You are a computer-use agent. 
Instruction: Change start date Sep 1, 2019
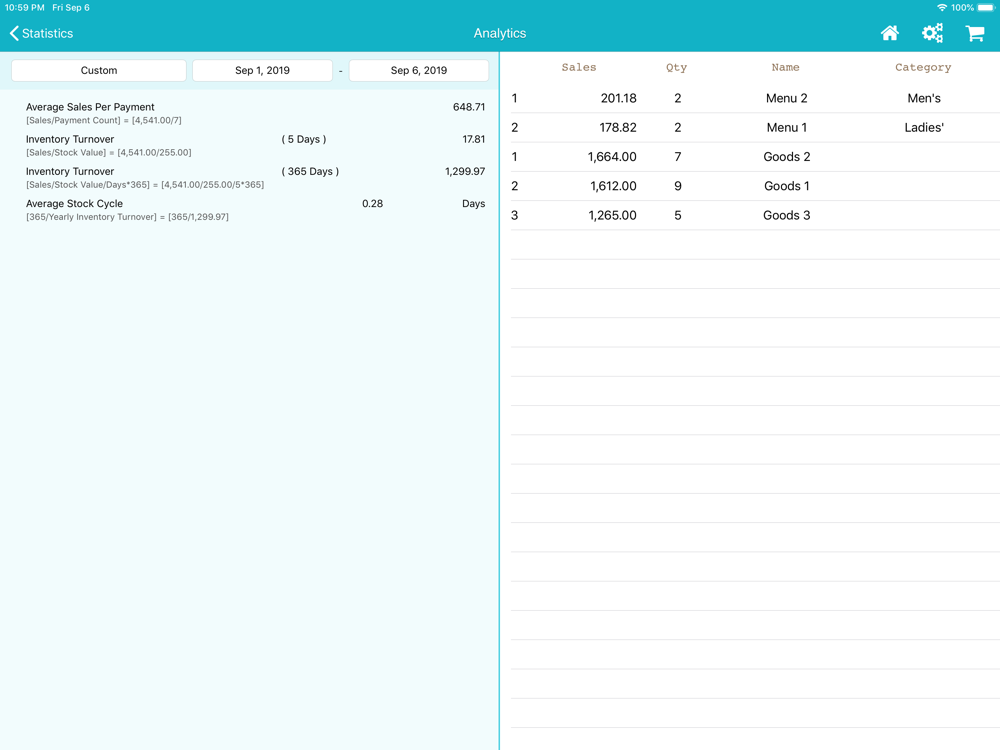(262, 70)
